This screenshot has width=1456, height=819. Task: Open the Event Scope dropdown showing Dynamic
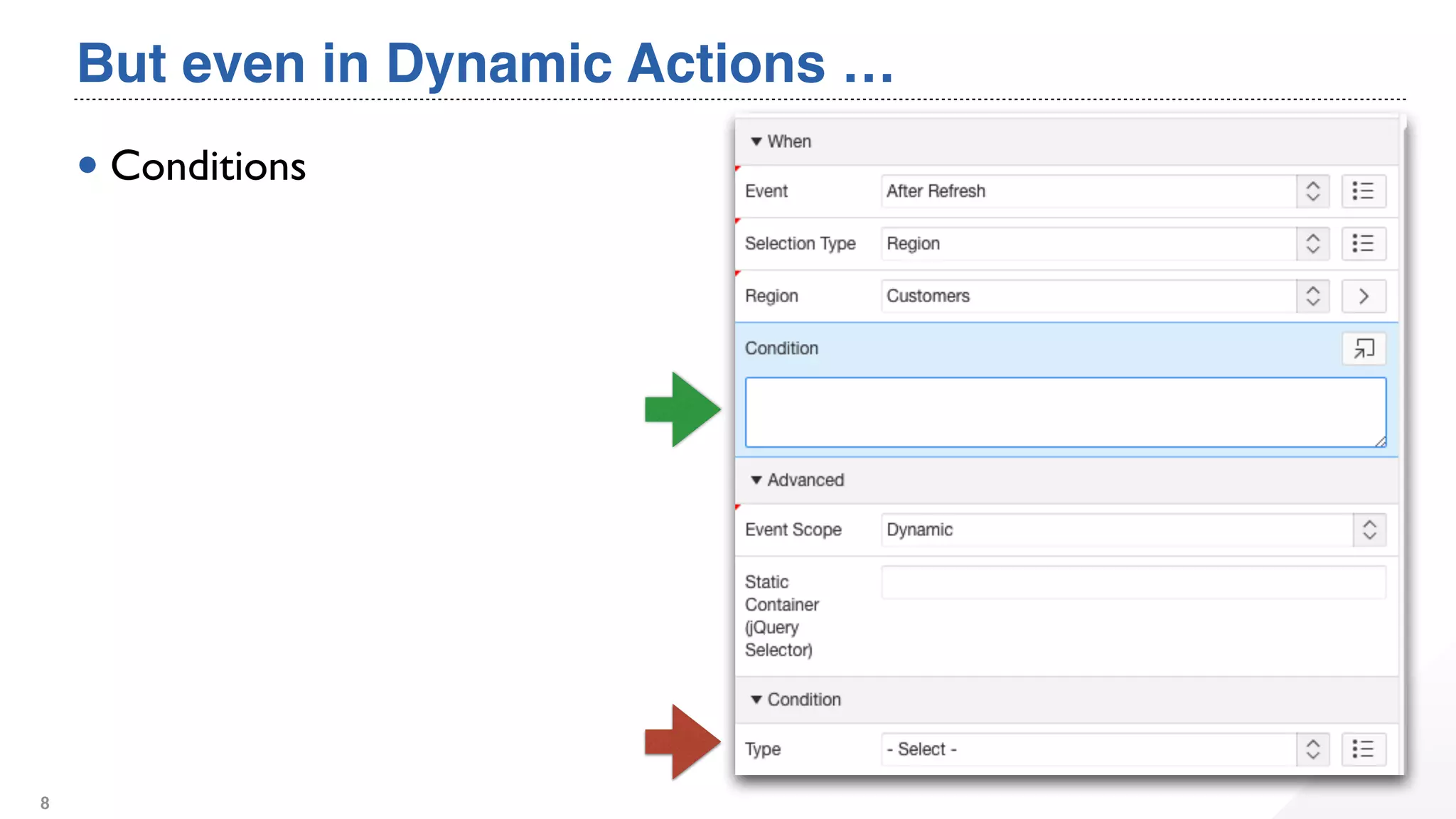click(x=1134, y=530)
